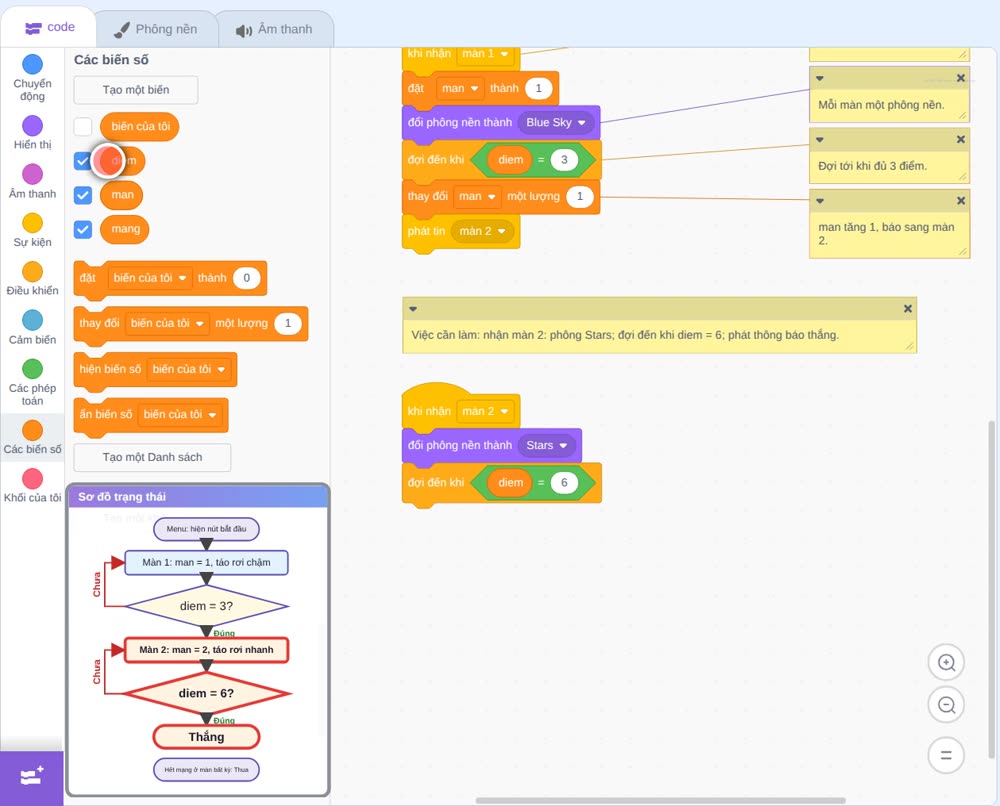Image resolution: width=1000 pixels, height=806 pixels.
Task: Open the 'màn 2' dropdown in phát tin block
Action: click(x=482, y=231)
